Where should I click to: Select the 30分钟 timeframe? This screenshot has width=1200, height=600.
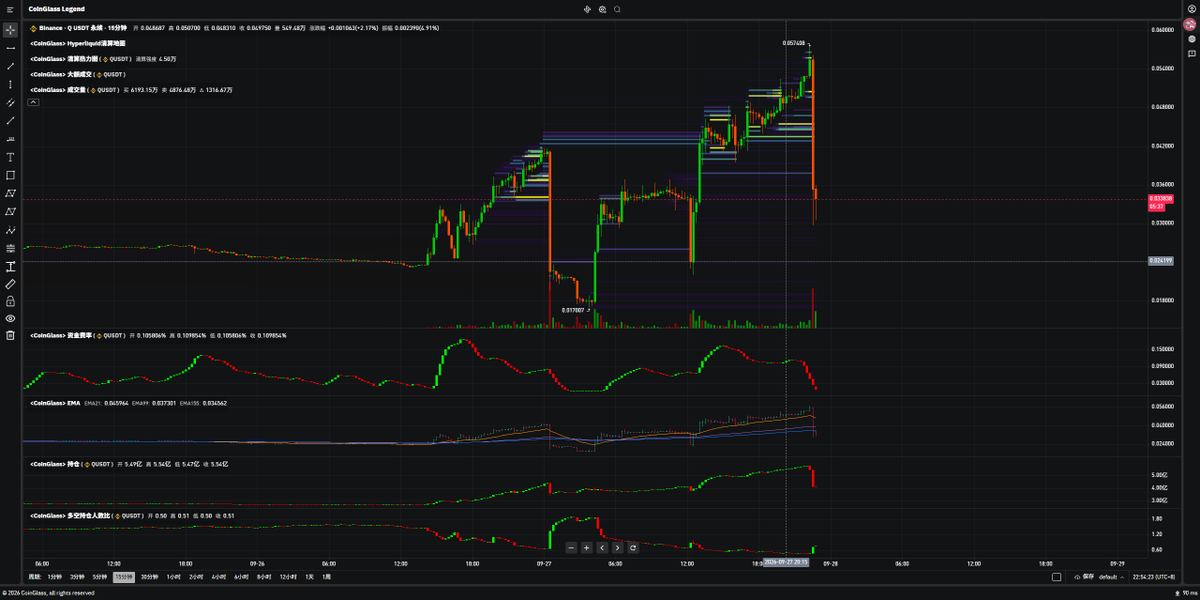click(150, 577)
